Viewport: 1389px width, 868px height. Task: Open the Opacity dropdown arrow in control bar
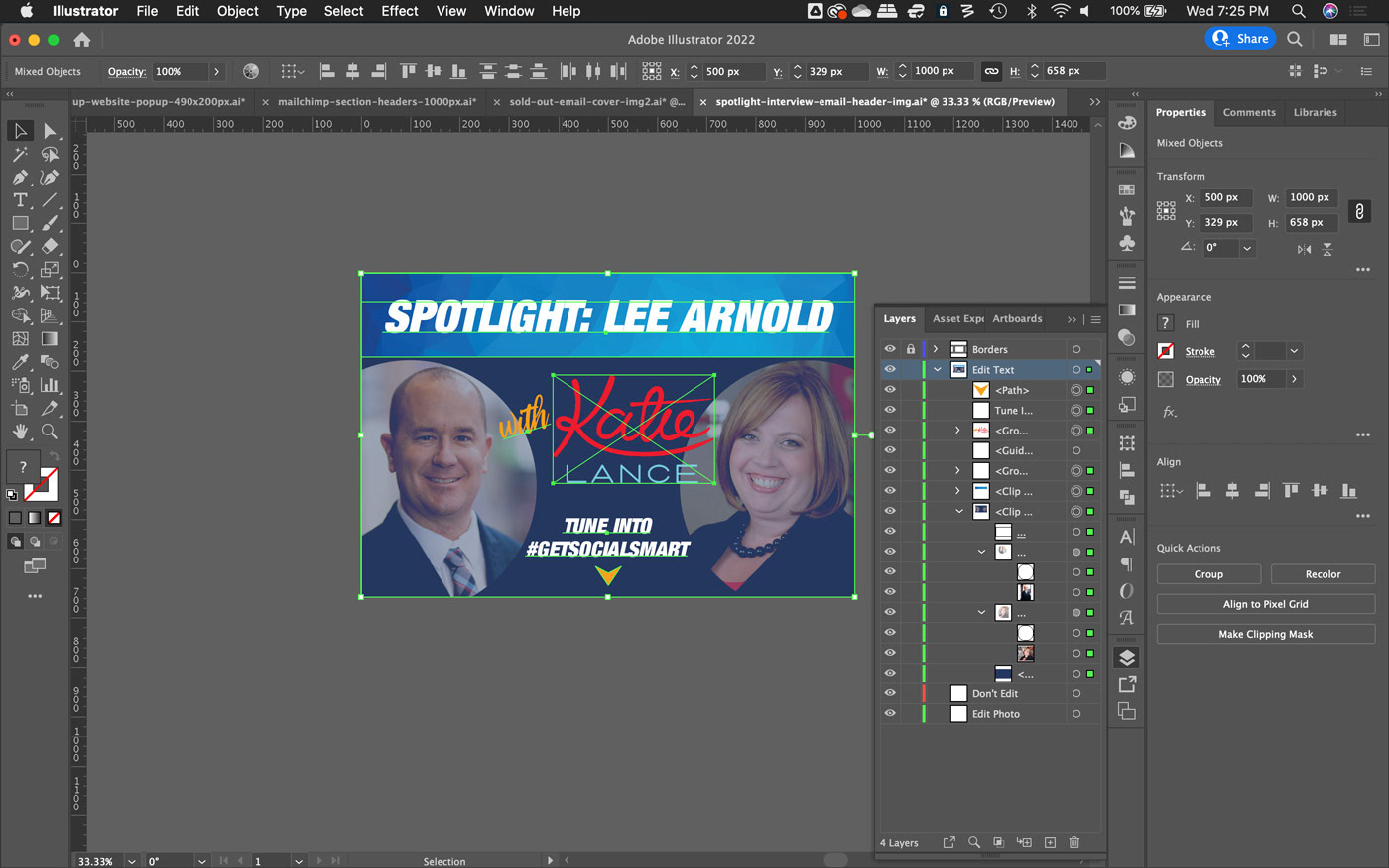click(216, 71)
